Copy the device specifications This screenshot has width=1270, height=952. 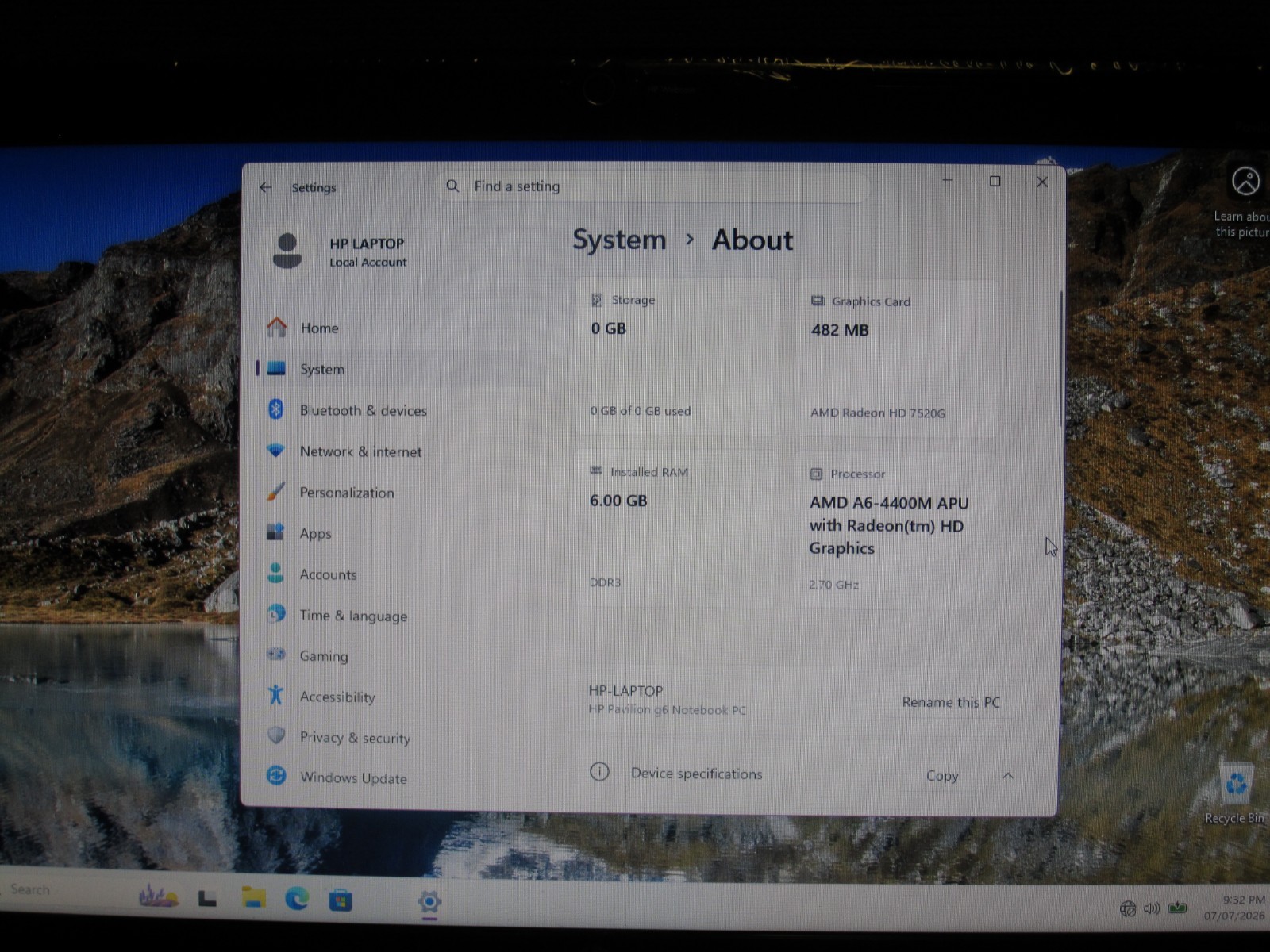coord(942,776)
